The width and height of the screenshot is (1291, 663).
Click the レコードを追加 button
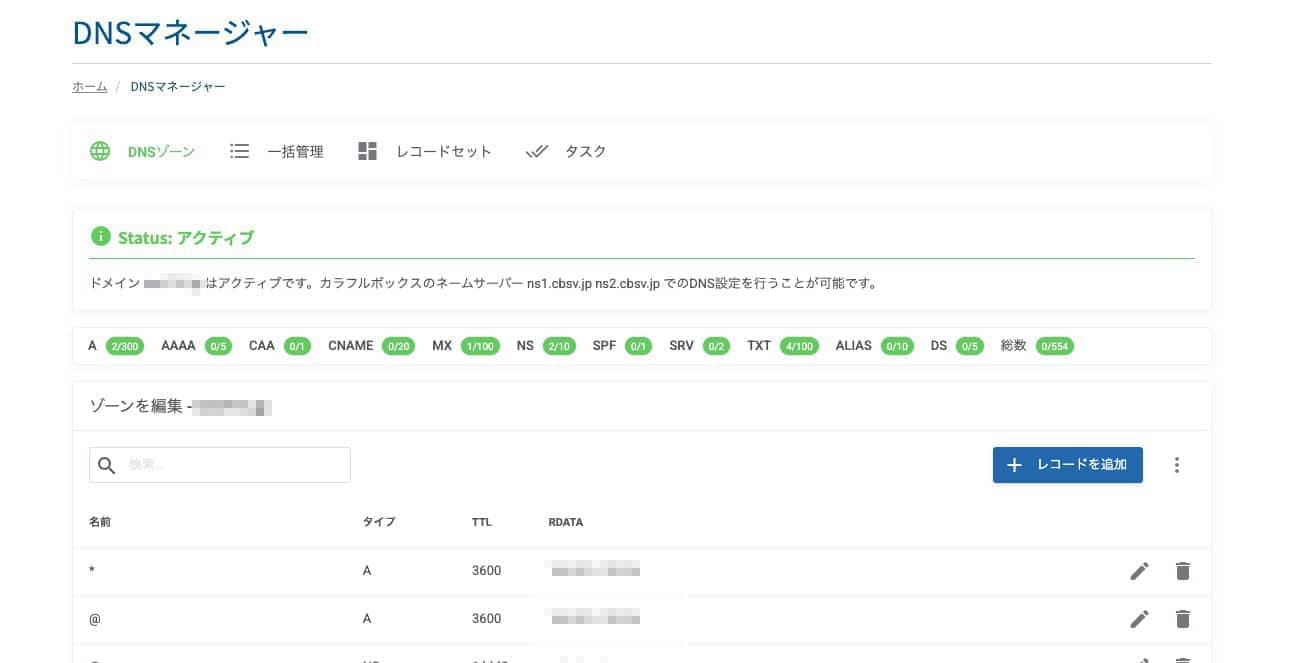[1068, 465]
